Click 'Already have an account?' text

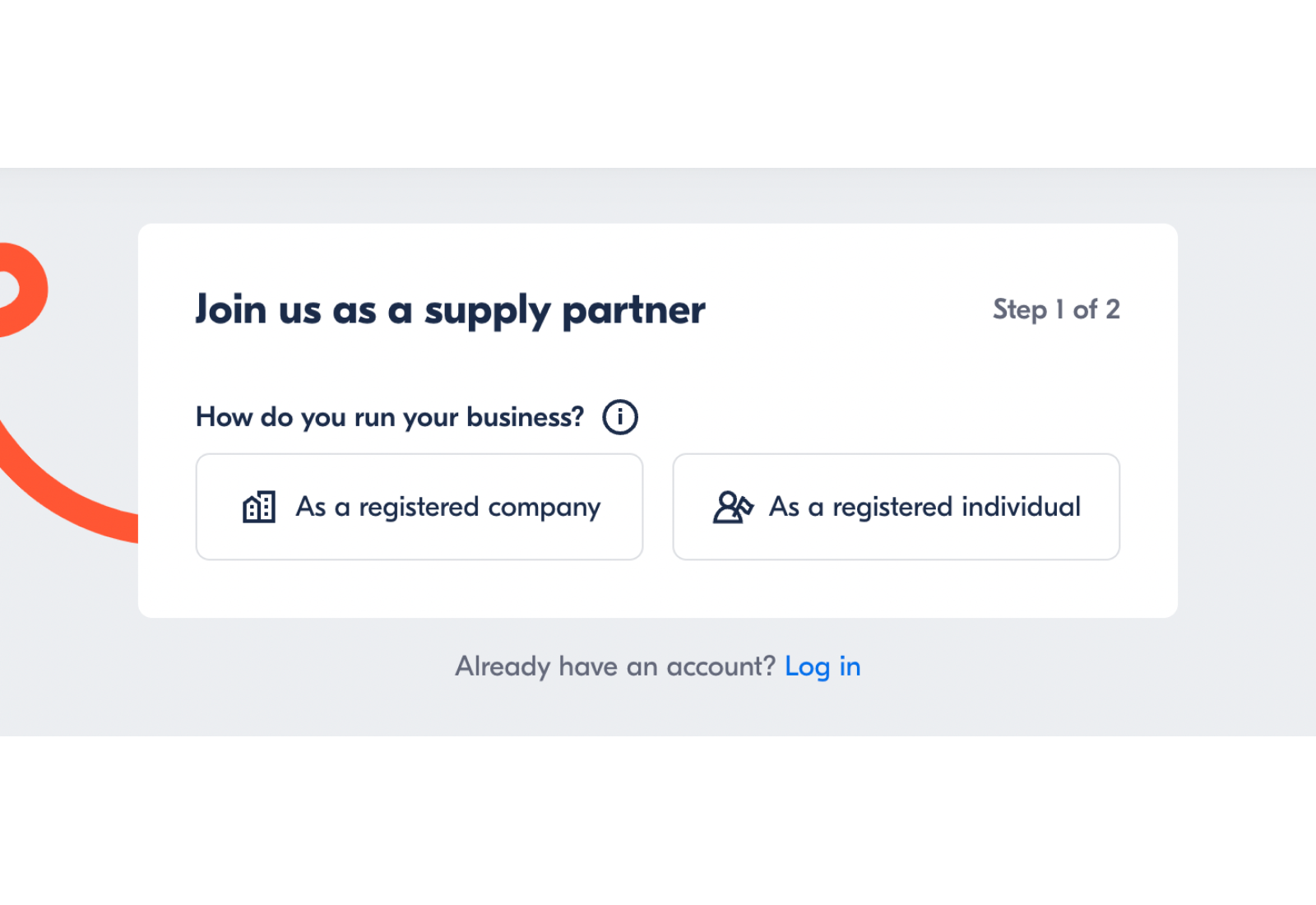(x=614, y=666)
